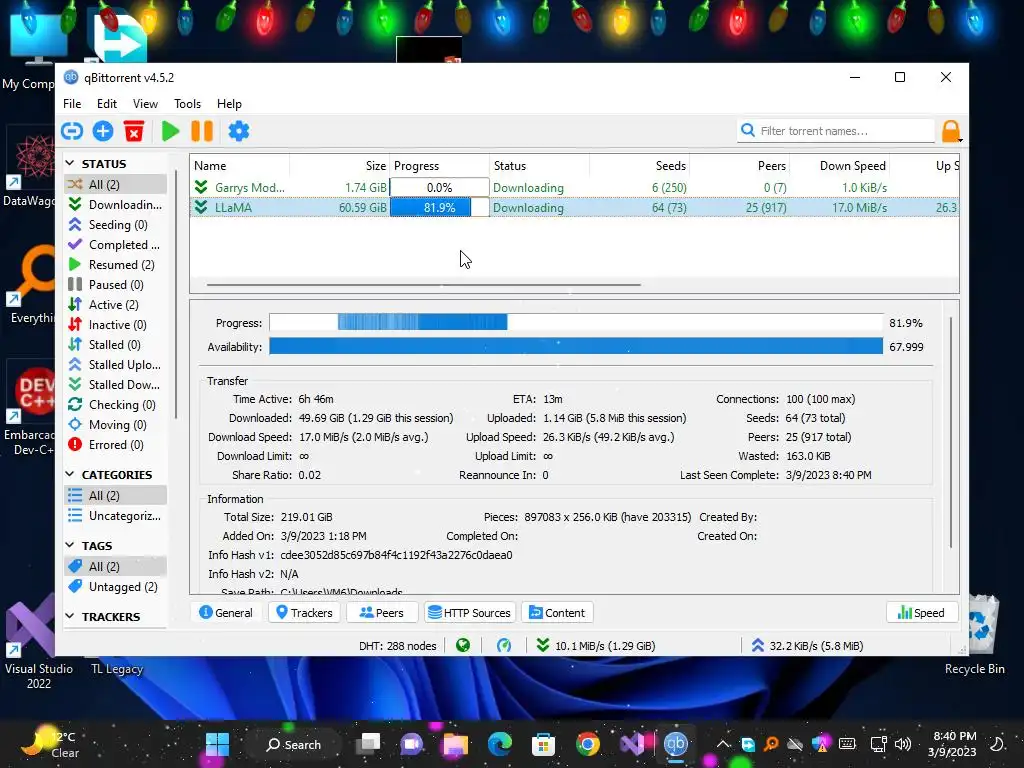The image size is (1024, 768).
Task: Select Untagged (2) tag filter
Action: [116, 586]
